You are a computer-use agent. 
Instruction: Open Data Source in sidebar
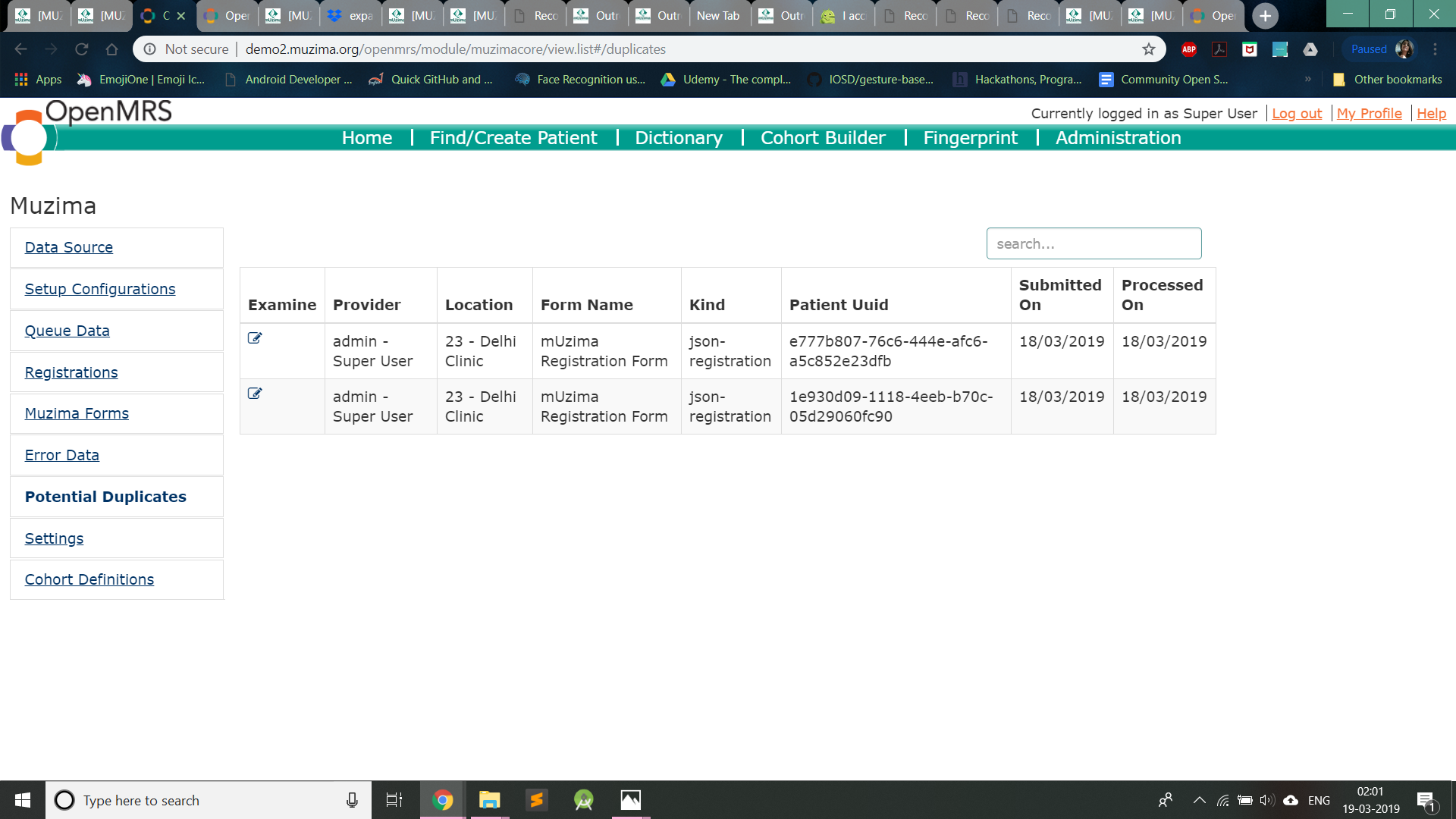point(69,247)
